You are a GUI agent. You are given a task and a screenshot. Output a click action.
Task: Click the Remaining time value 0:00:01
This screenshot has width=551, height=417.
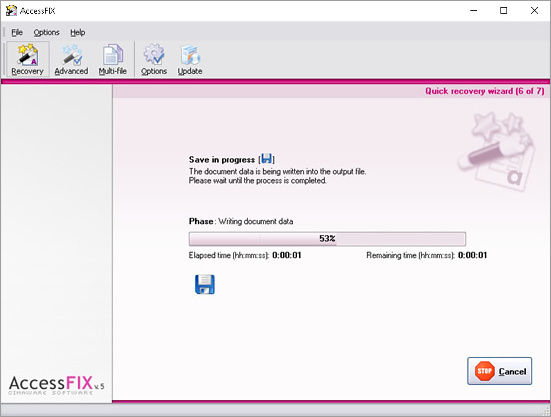[x=473, y=255]
